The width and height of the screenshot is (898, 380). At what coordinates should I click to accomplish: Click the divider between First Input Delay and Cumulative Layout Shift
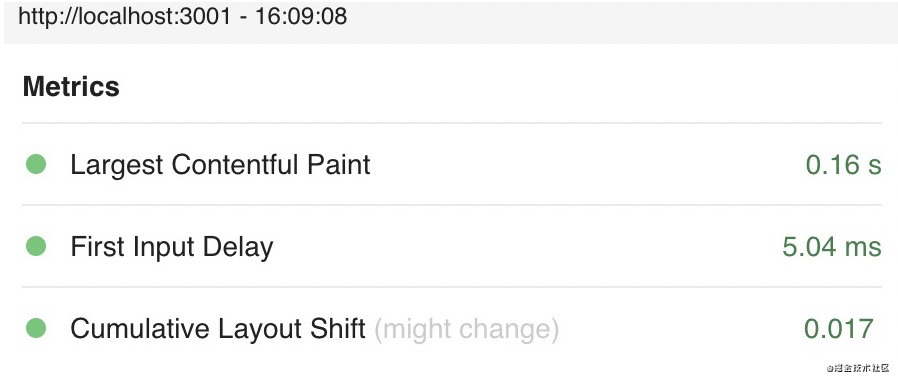[x=451, y=287]
